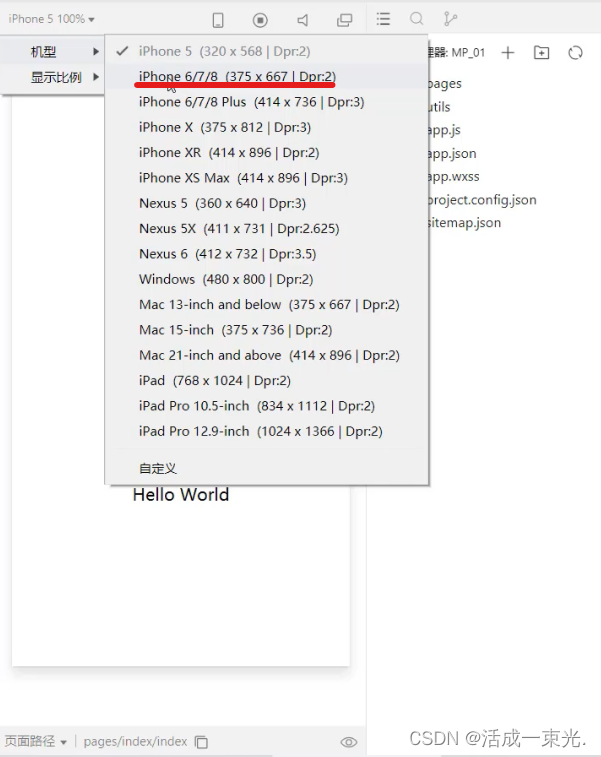Click the Hello World text in simulator
601x757 pixels.
181,494
